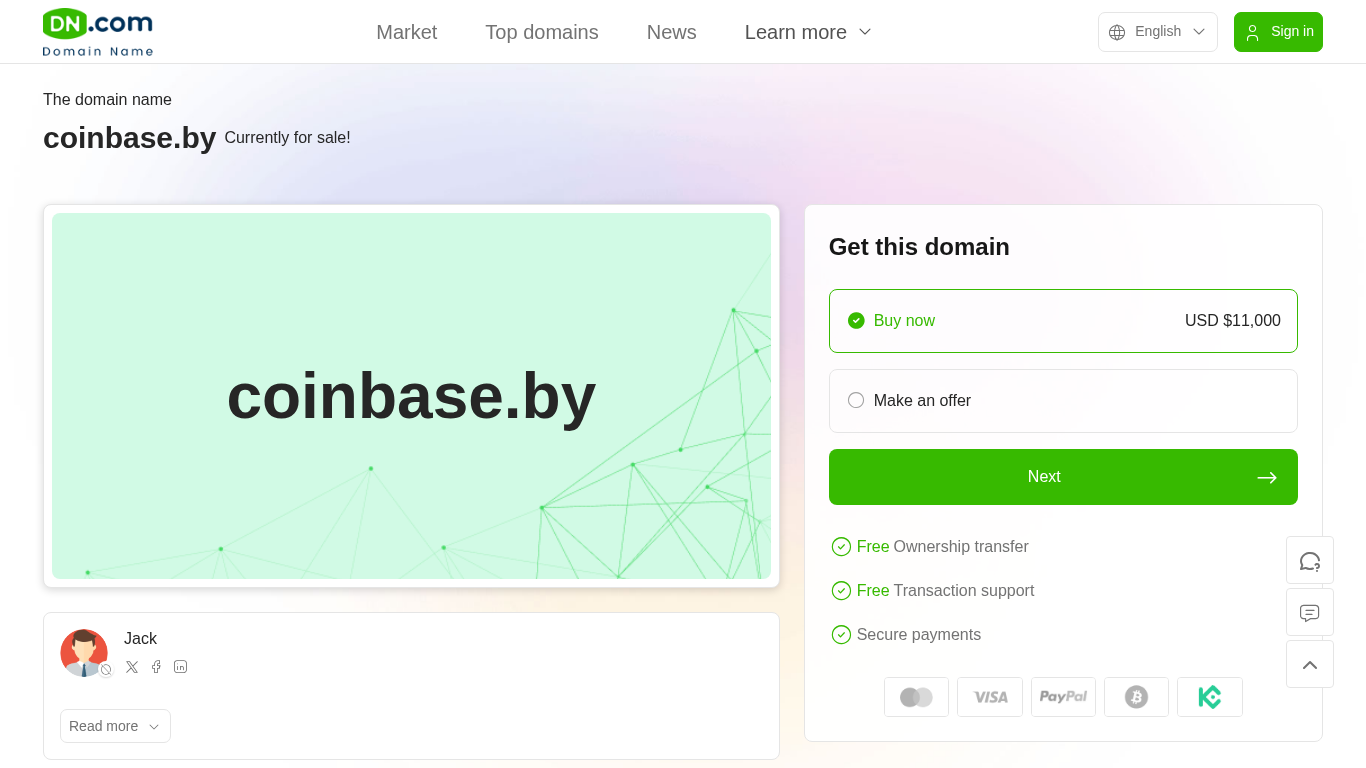Image resolution: width=1366 pixels, height=768 pixels.
Task: Expand seller details with Read more
Action: 115,726
